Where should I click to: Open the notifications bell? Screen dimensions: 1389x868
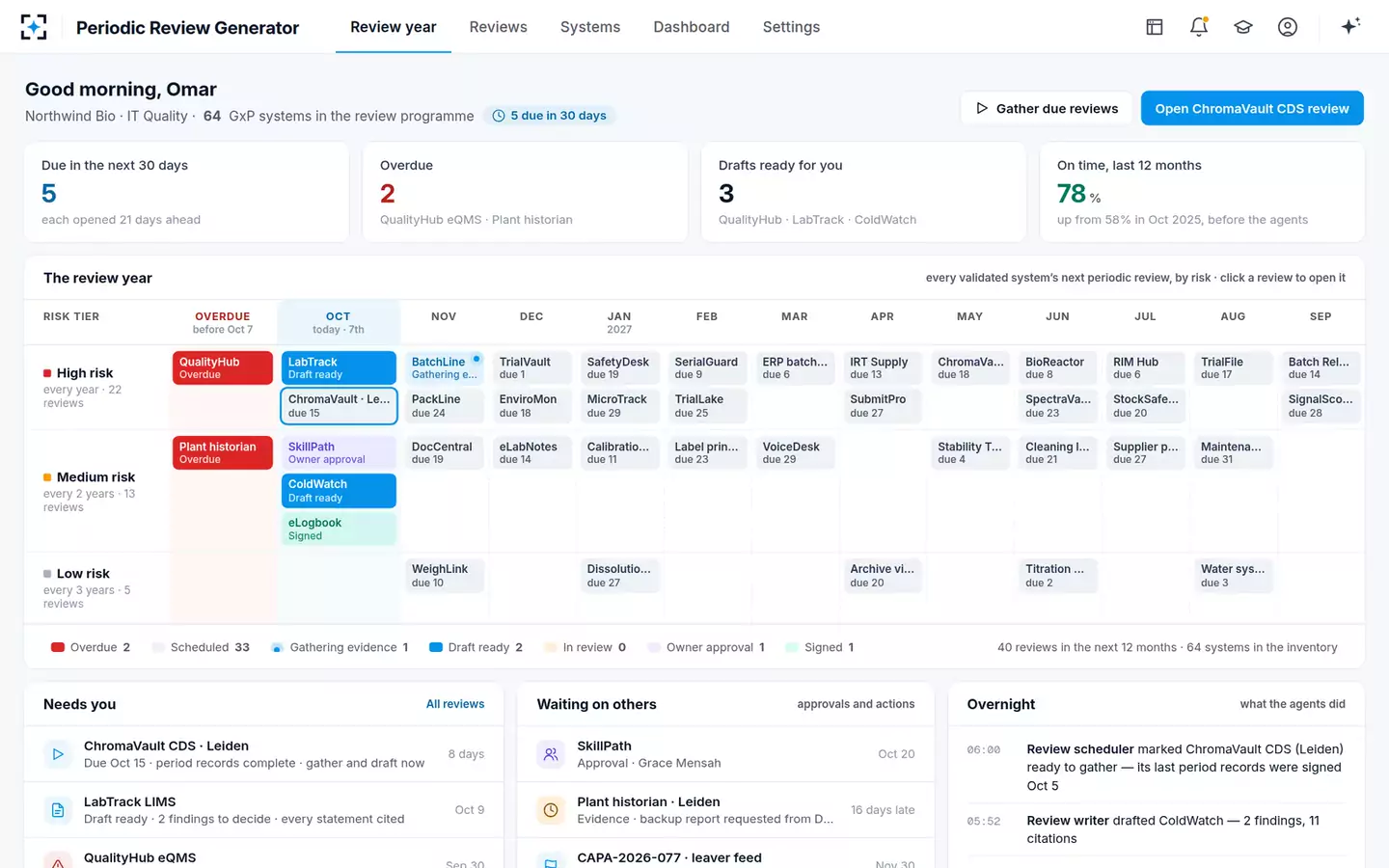(1199, 27)
